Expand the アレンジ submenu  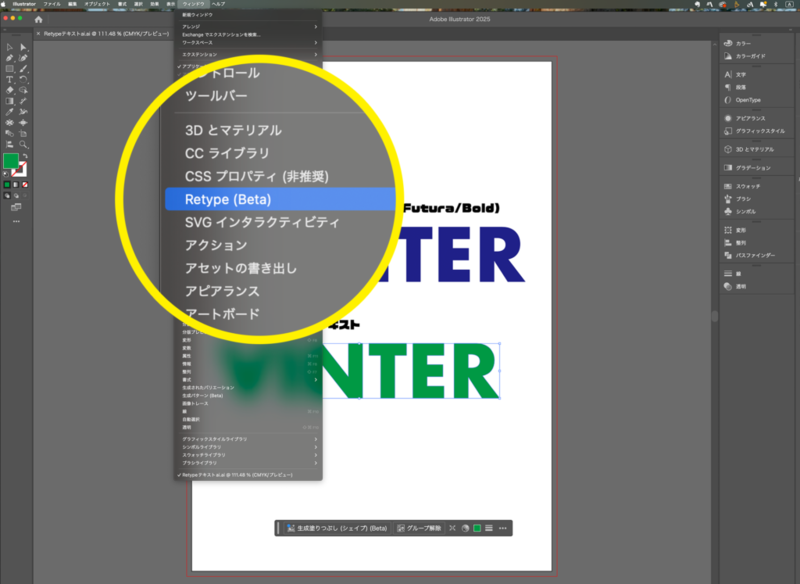pos(248,27)
